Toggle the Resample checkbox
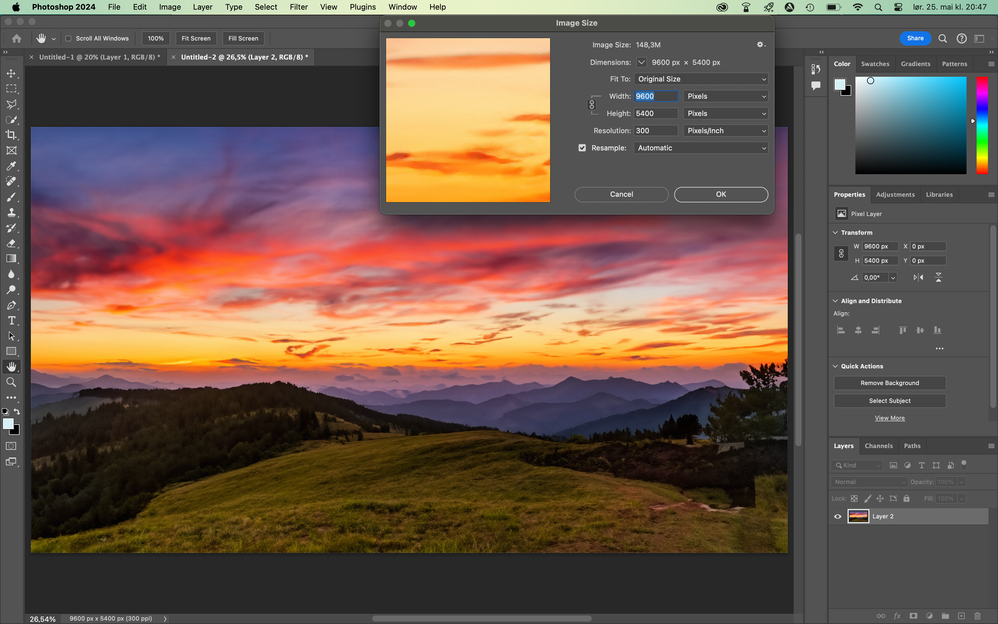Screen dimensions: 998x624 582,148
